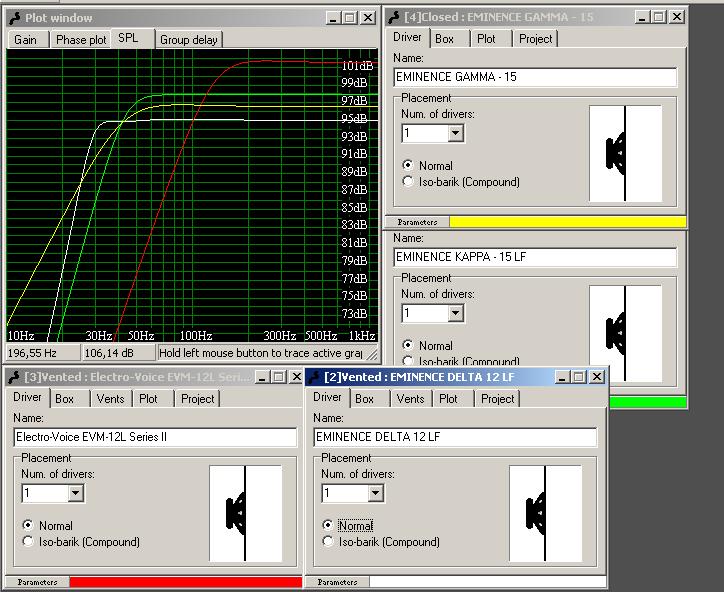724x592 pixels.
Task: Select Iso-barik (Compound) in Electro-Voice window
Action: coord(81,542)
